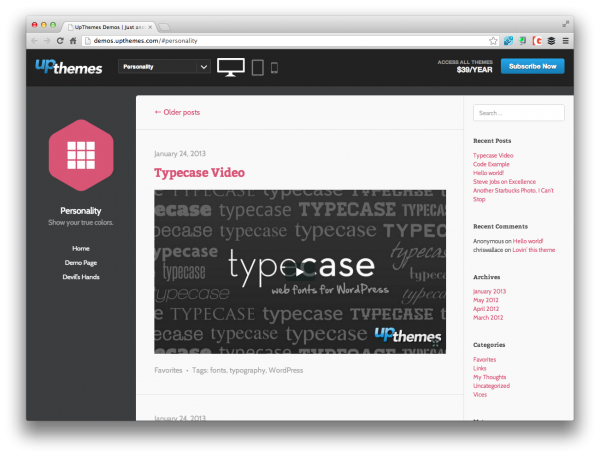Click the WordPress tag link
The image size is (600, 457).
pyautogui.click(x=285, y=370)
